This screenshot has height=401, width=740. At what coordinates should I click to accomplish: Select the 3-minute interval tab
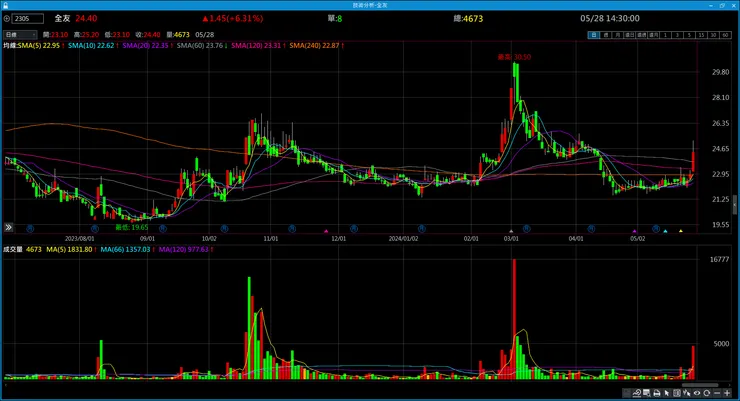click(x=677, y=35)
